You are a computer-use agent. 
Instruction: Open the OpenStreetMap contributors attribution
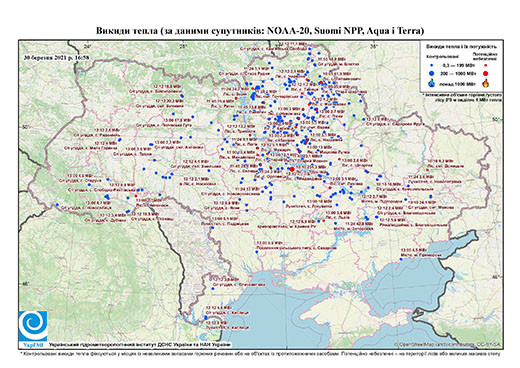(x=447, y=344)
